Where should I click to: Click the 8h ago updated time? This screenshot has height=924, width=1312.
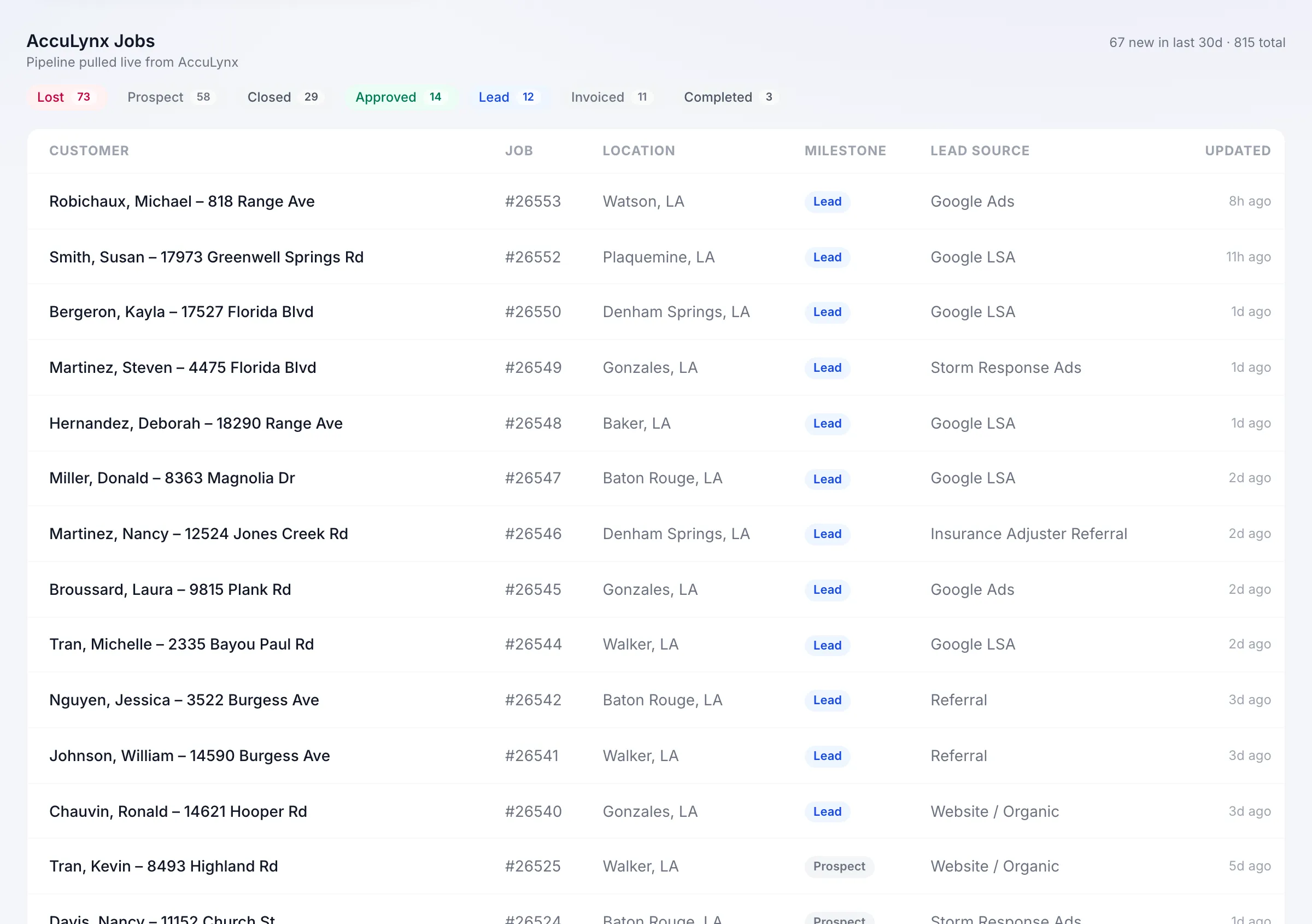pyautogui.click(x=1250, y=201)
